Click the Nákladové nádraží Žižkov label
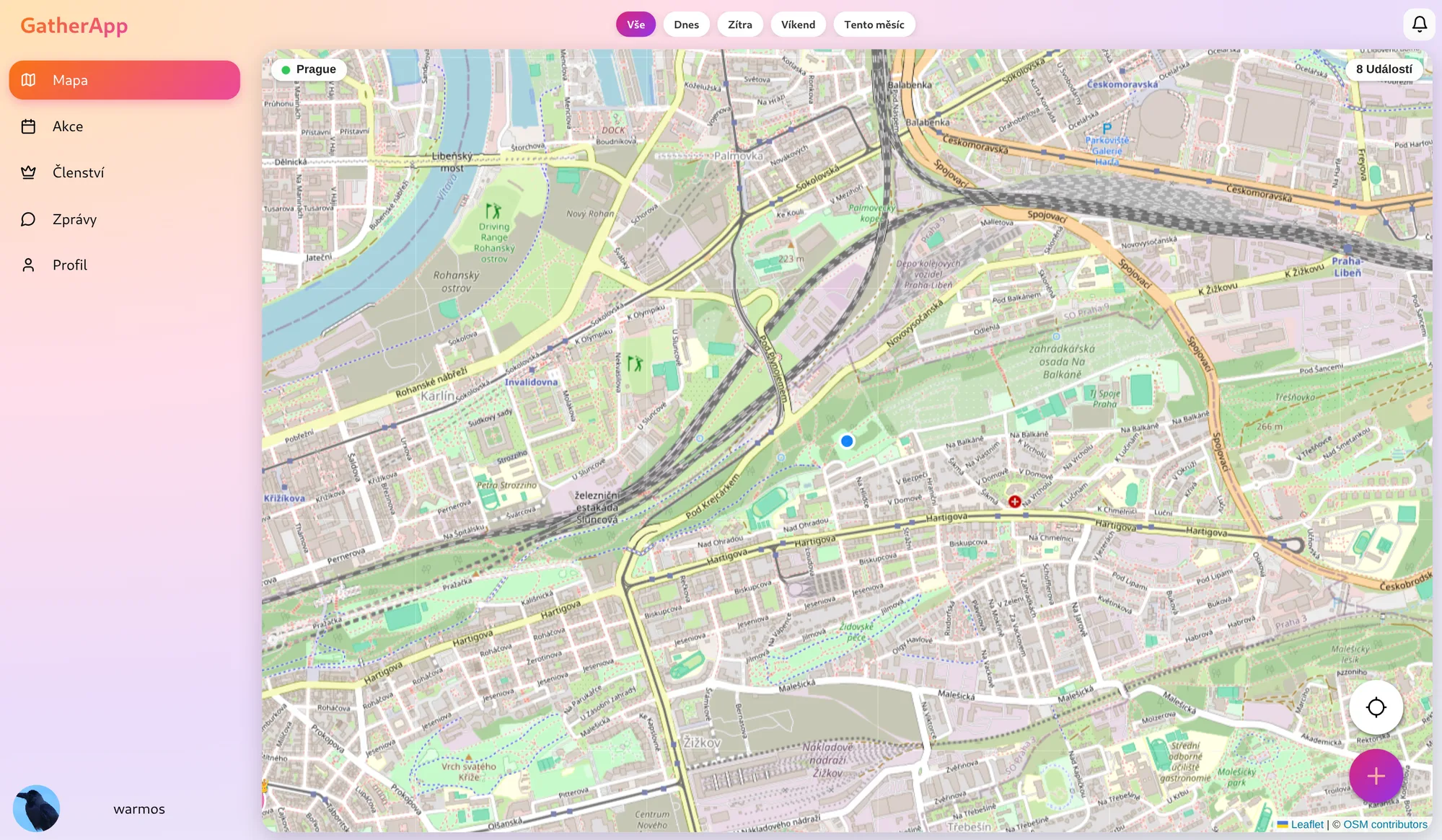This screenshot has height=840, width=1442. pos(827,760)
